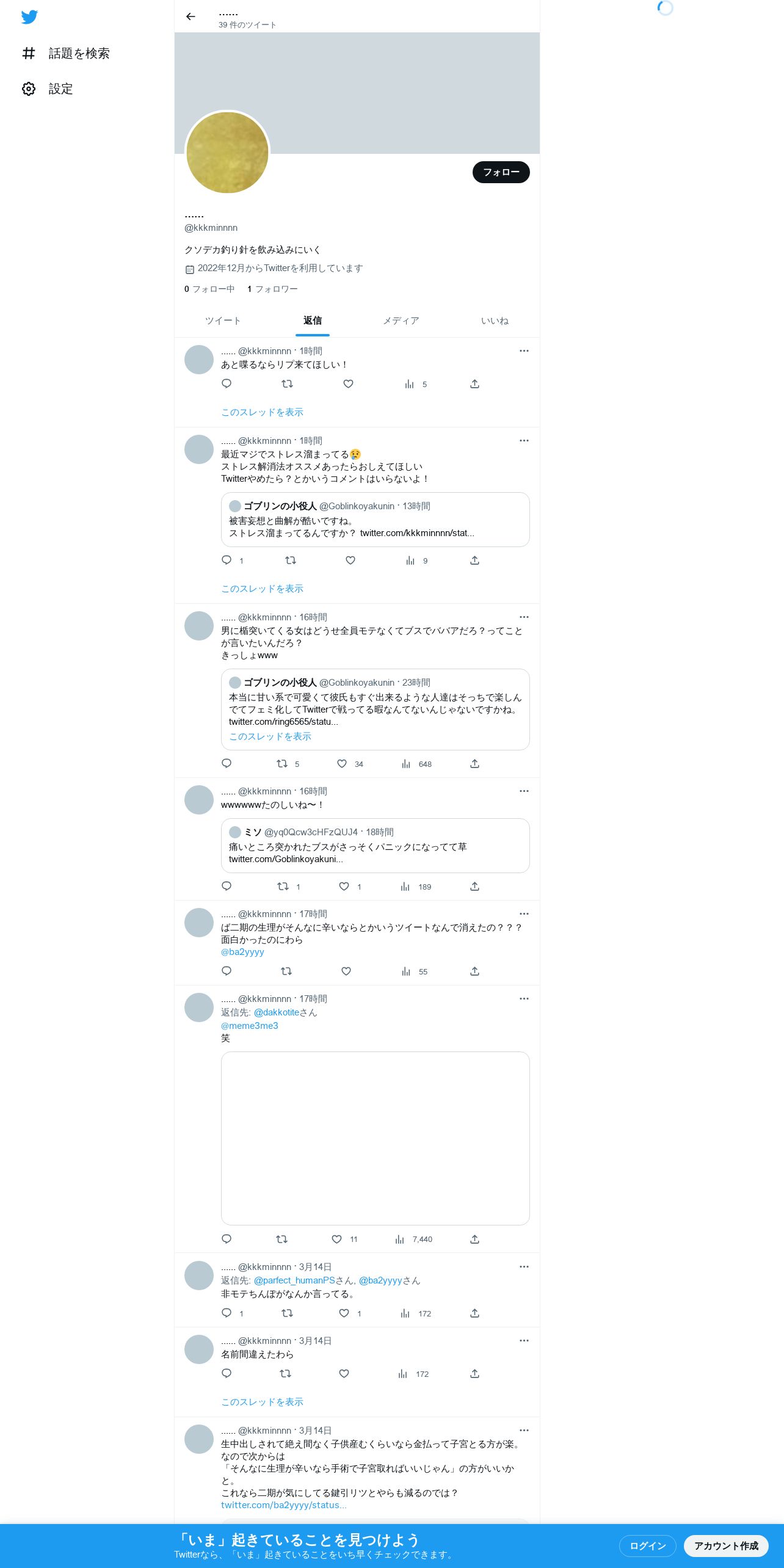
Task: Open more options on 名前間違えたわら tweet
Action: [524, 1341]
